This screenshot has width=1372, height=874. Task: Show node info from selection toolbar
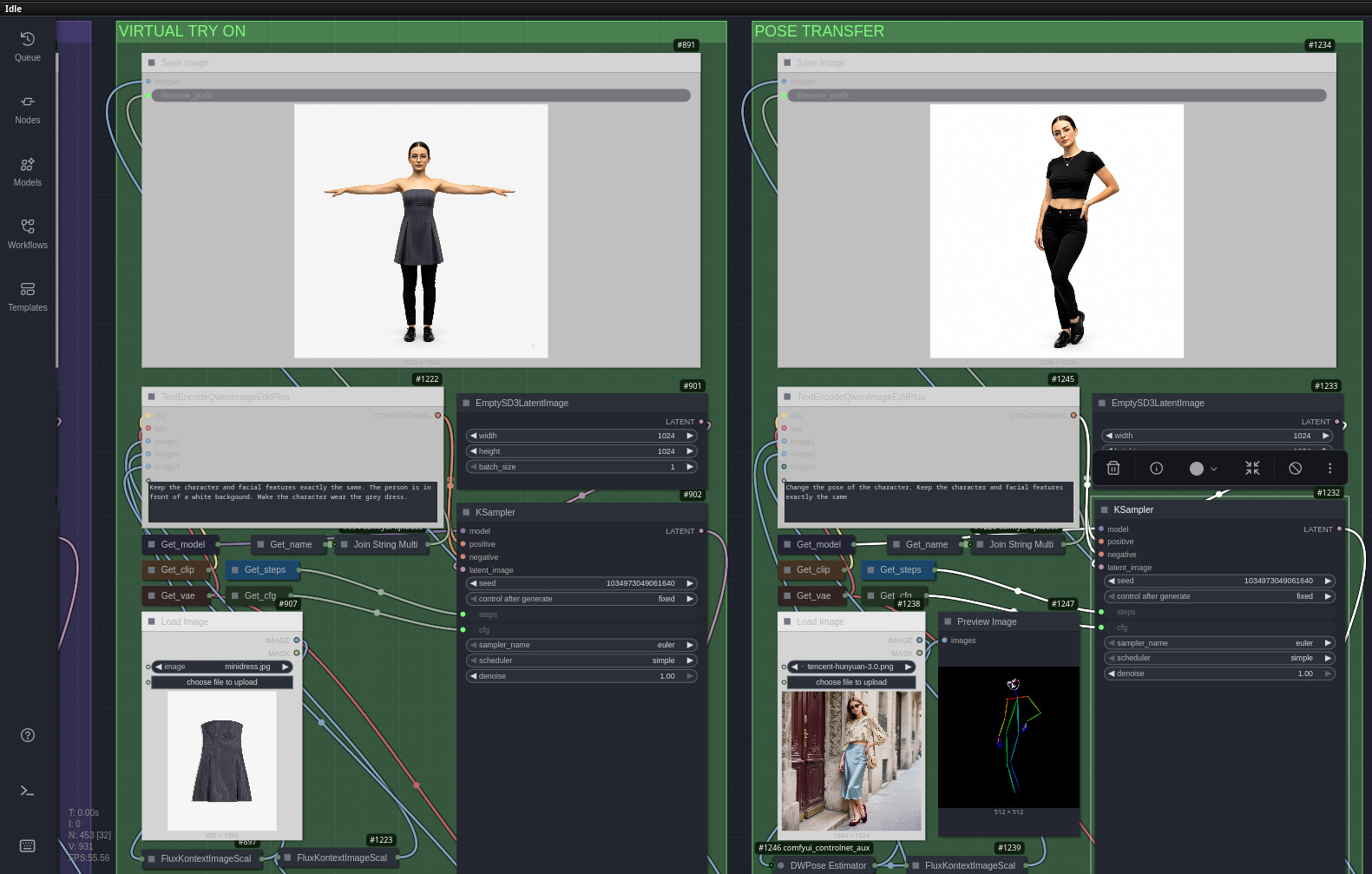[1156, 468]
